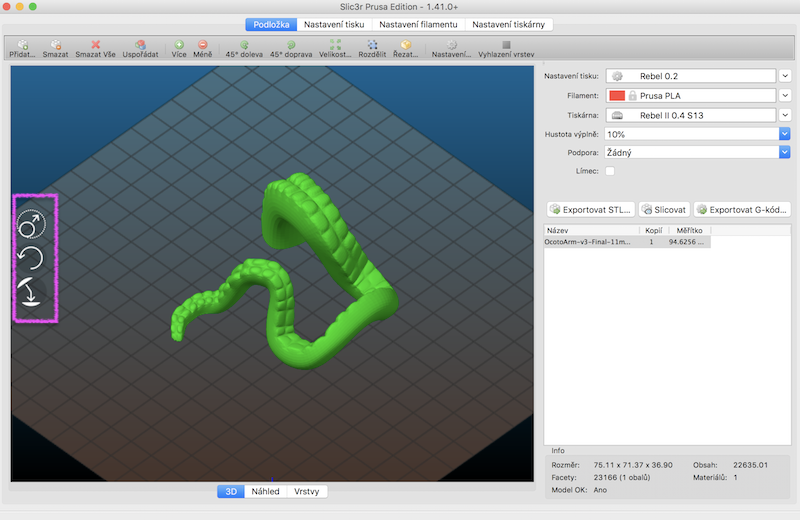Select the circular rotate gizmo in 3D view
The width and height of the screenshot is (800, 520).
point(33,258)
